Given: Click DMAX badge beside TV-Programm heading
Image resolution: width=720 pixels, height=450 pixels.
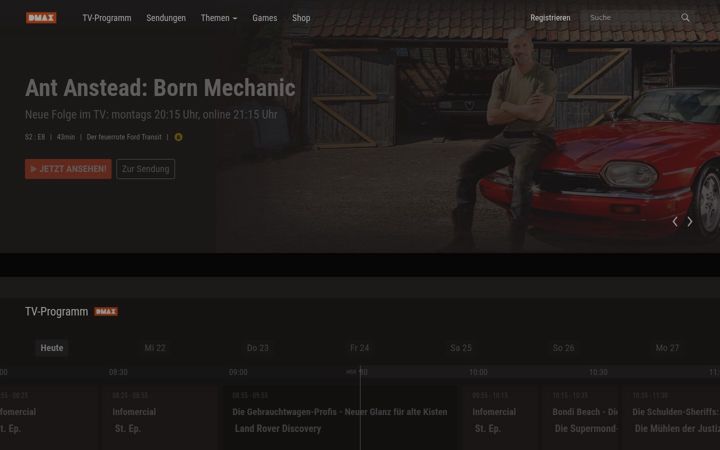Looking at the screenshot, I should (x=106, y=312).
